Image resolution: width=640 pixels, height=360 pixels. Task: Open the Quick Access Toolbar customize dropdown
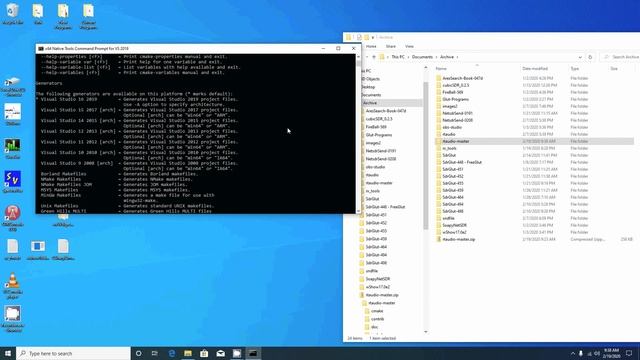click(373, 38)
